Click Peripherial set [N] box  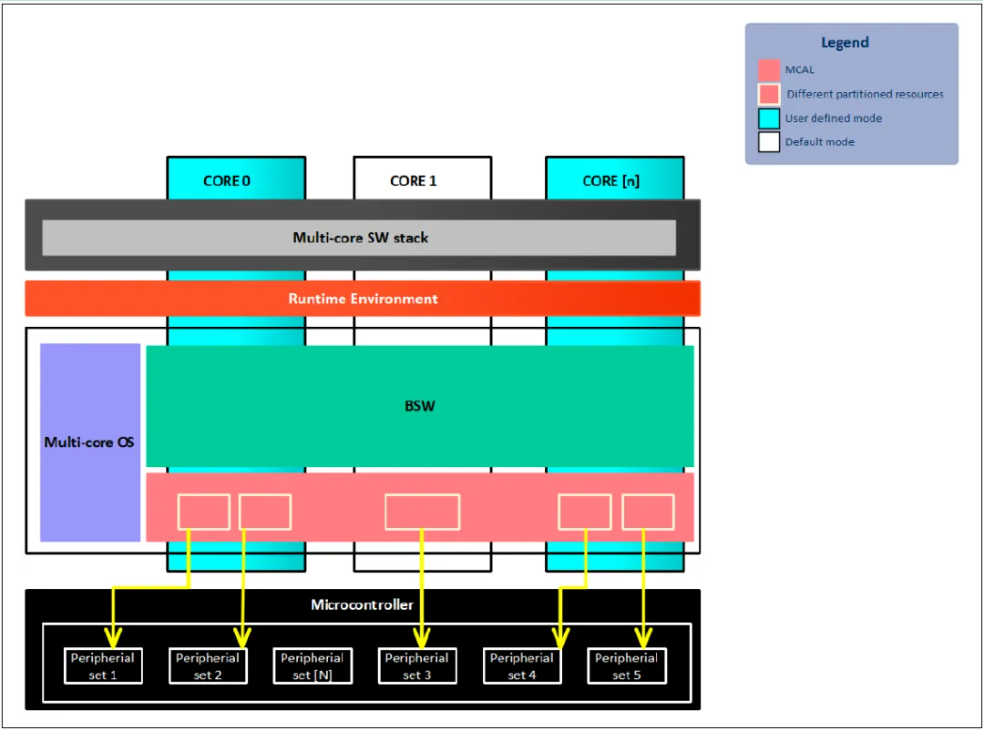click(313, 666)
